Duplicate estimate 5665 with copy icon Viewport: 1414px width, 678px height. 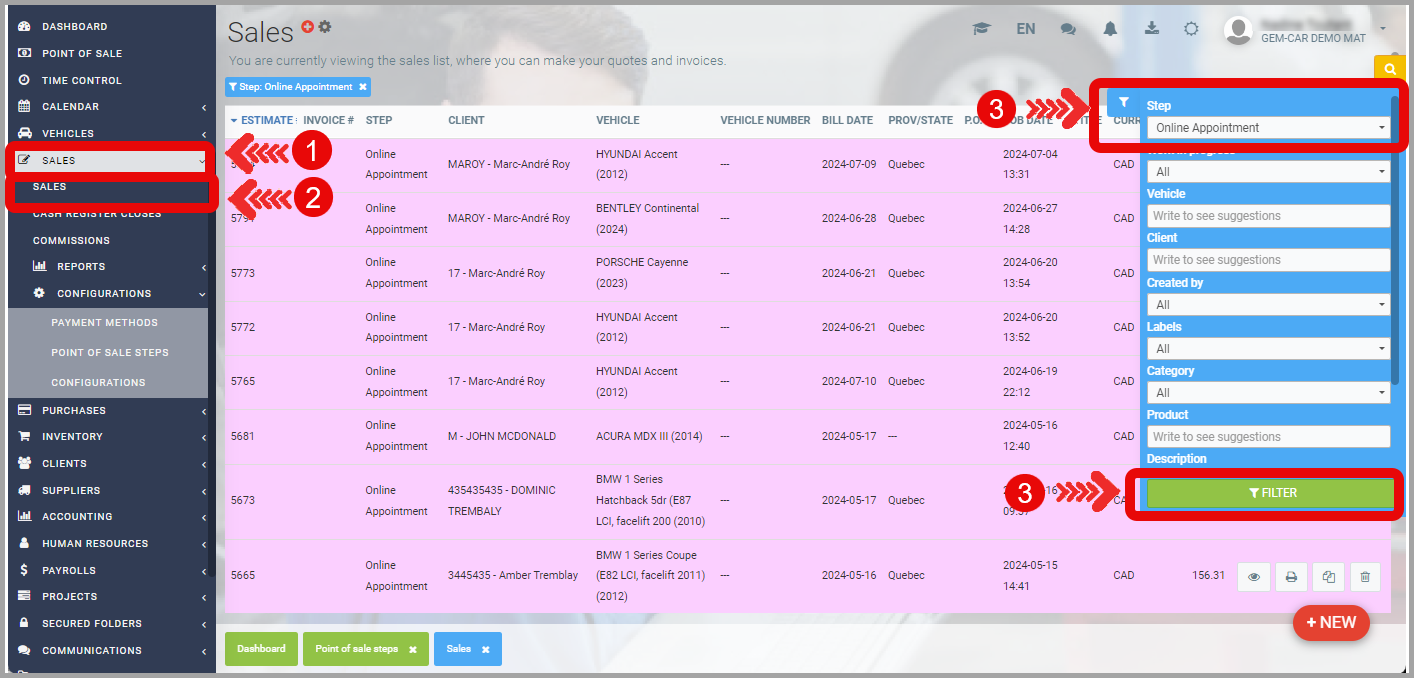(x=1329, y=577)
